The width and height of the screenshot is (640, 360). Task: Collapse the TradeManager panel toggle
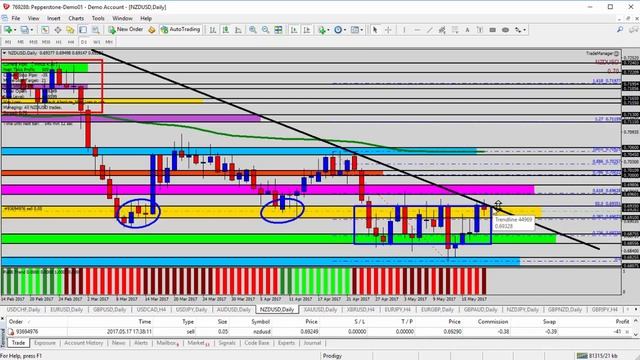click(616, 53)
